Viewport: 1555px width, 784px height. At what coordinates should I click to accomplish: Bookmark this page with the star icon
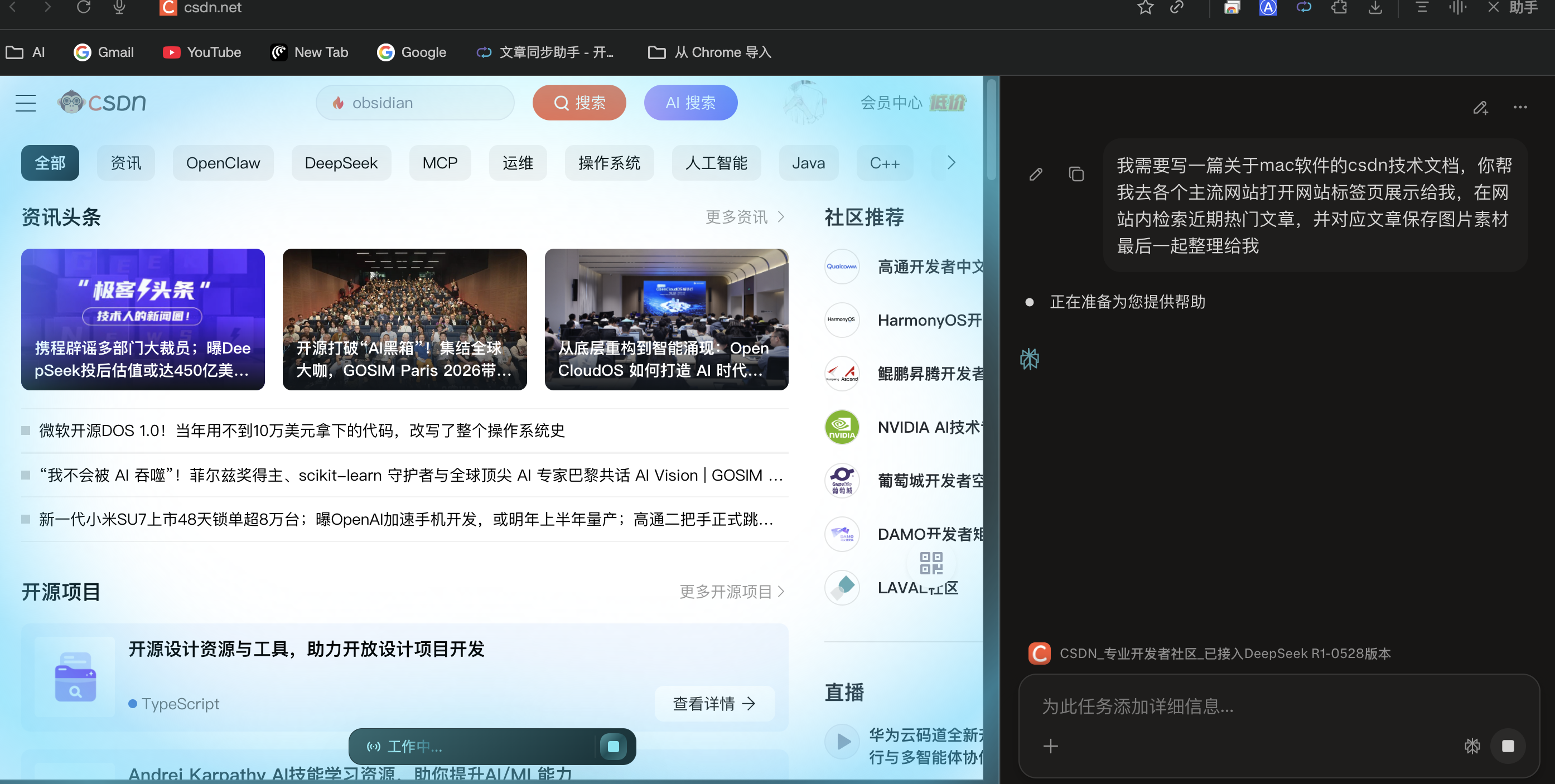(x=1145, y=7)
